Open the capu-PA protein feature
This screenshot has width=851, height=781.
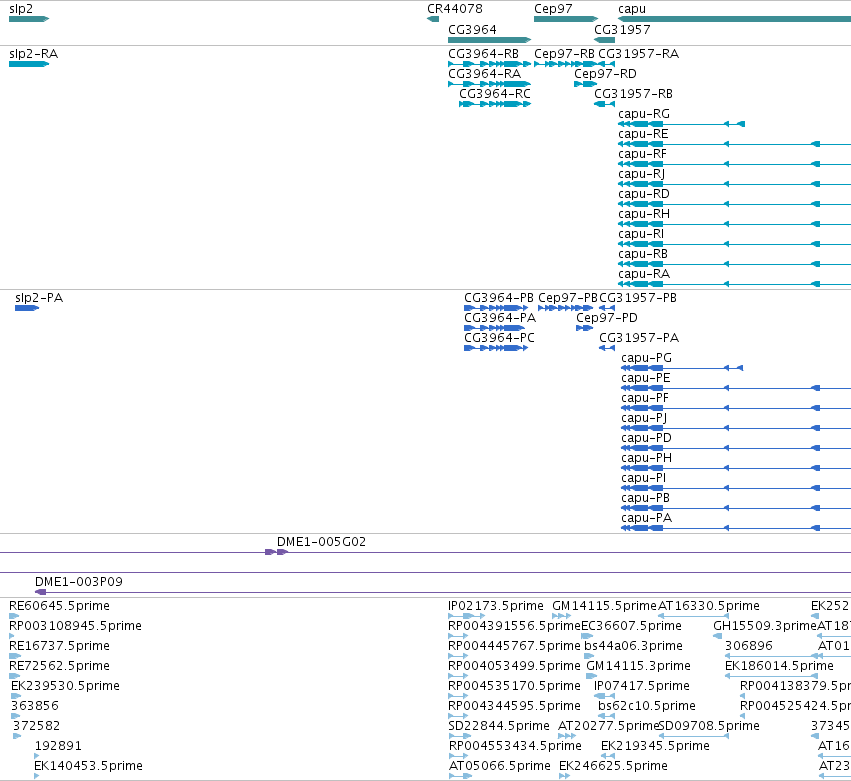click(736, 528)
